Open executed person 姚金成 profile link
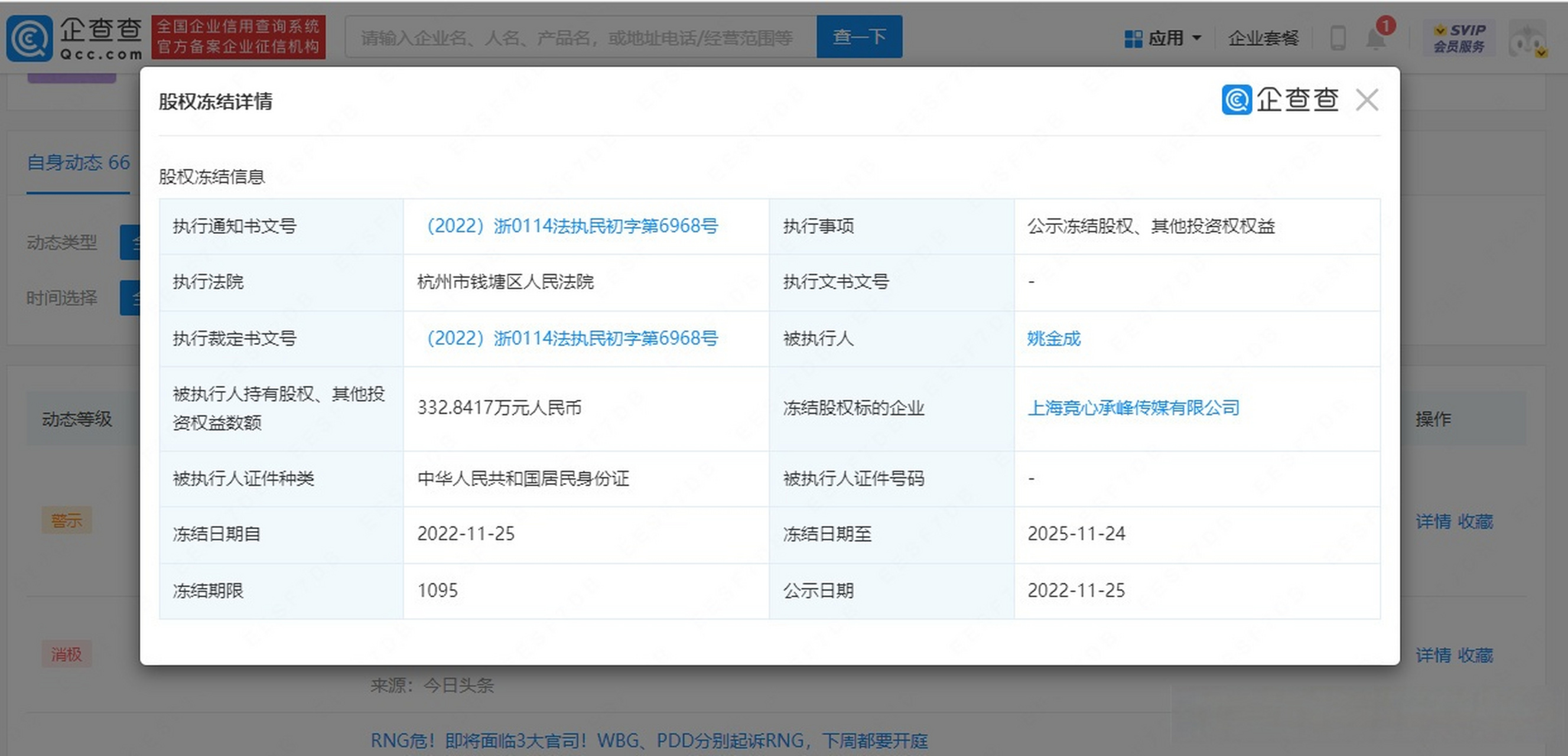The image size is (1568, 756). 1055,339
